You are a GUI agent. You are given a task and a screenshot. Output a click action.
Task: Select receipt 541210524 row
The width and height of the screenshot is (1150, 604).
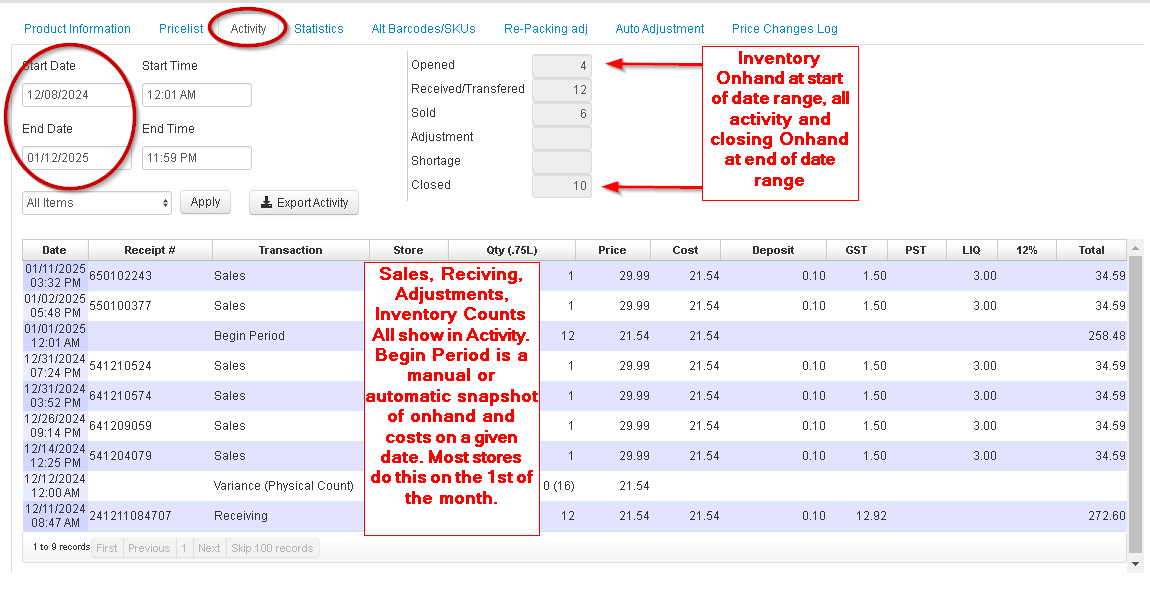coord(574,366)
